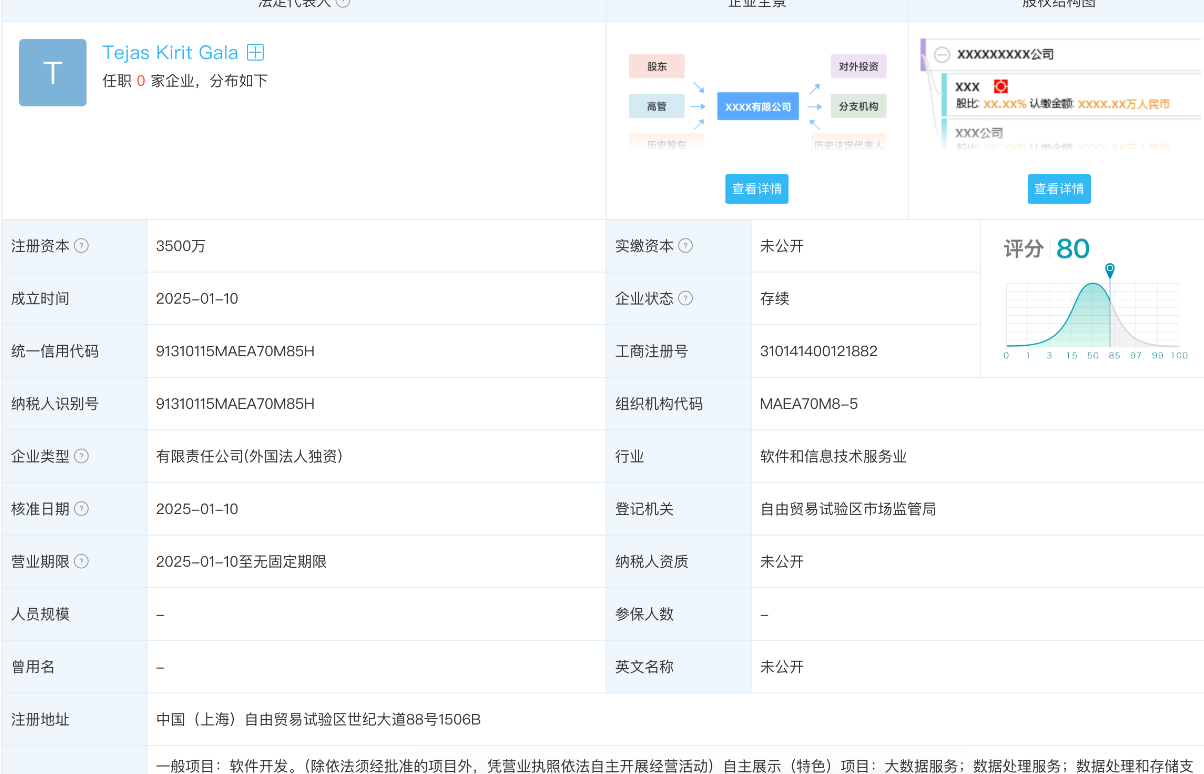Screen dimensions: 1204x774
Task: Click the help icon next to 营业期限
Action: 82,562
